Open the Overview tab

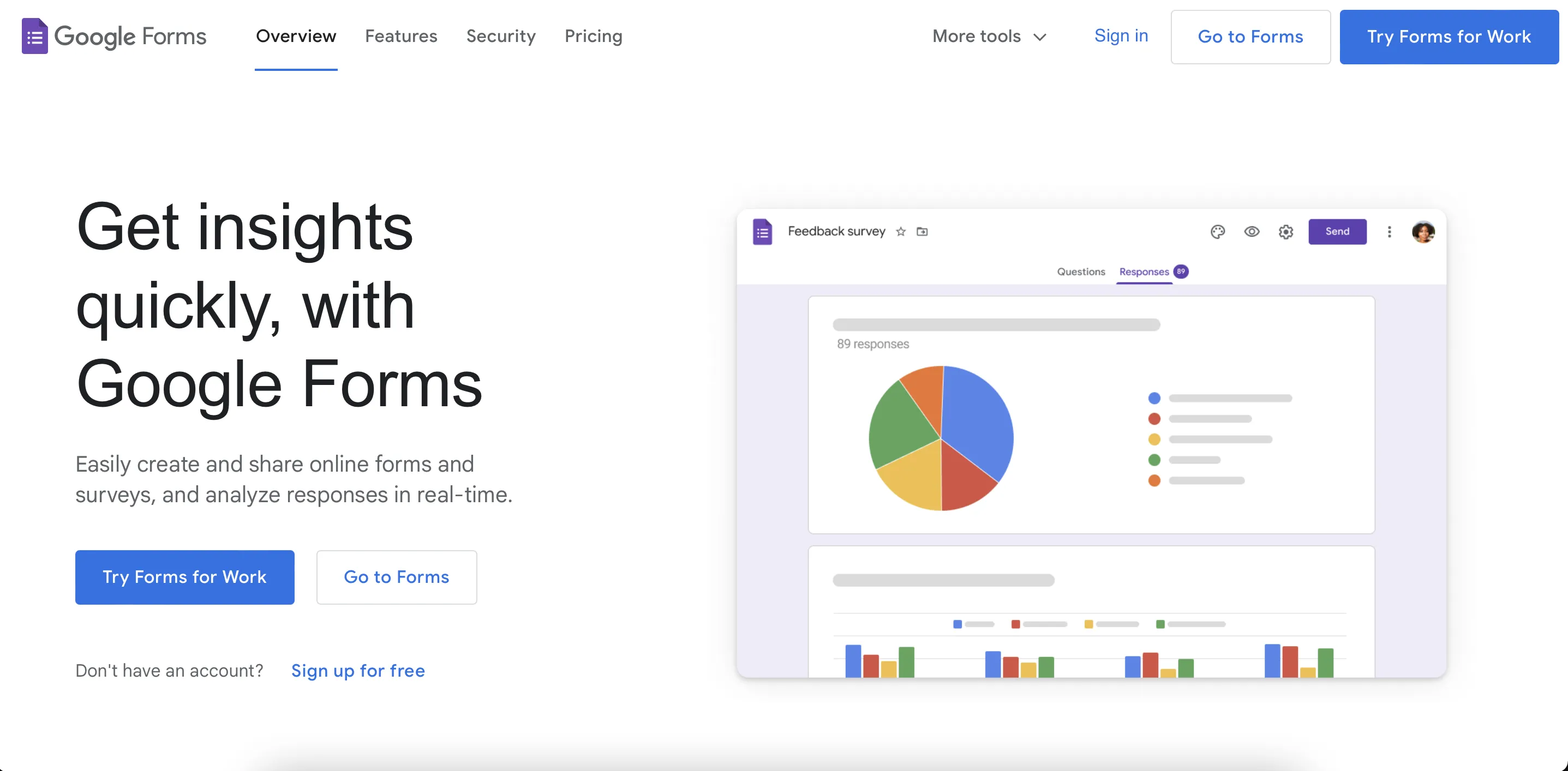point(296,37)
